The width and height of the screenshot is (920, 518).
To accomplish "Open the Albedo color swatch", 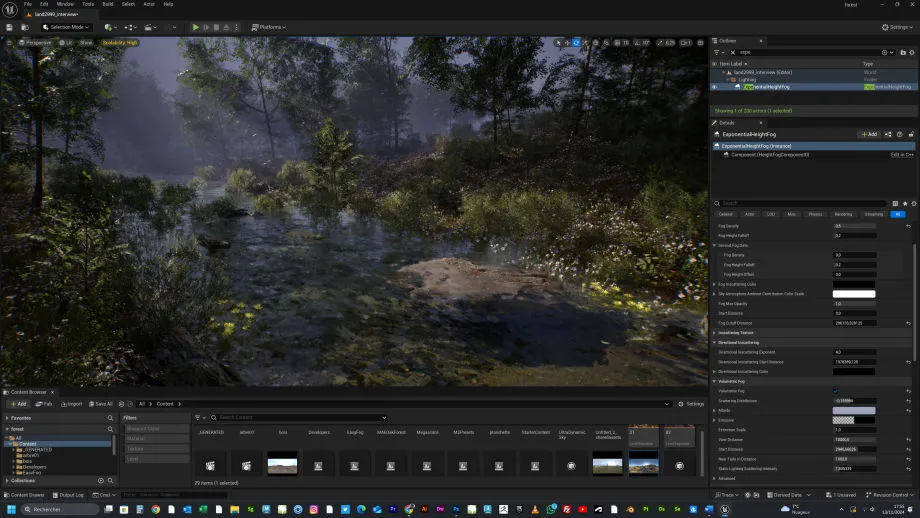I will tap(854, 411).
